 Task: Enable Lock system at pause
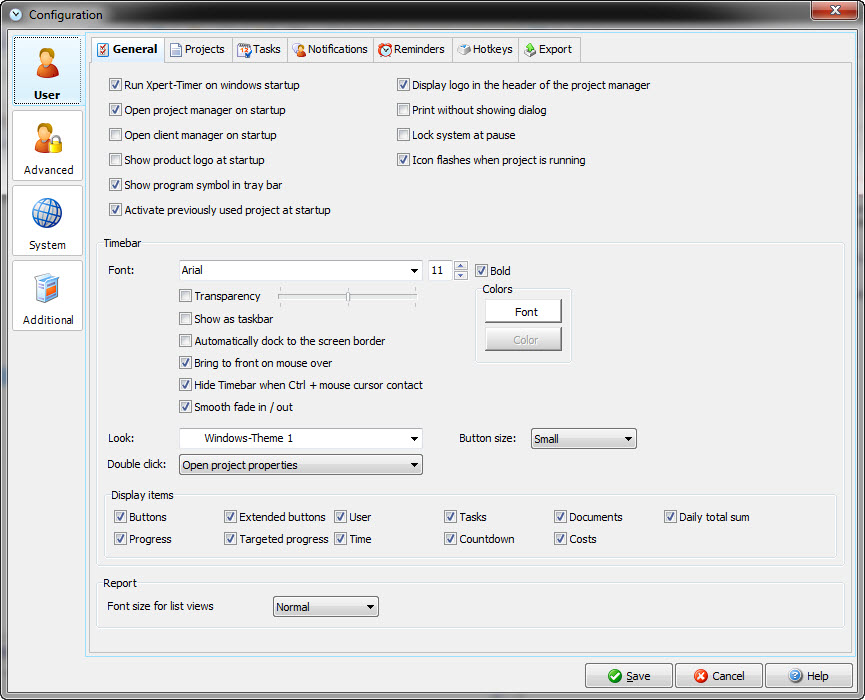point(403,135)
